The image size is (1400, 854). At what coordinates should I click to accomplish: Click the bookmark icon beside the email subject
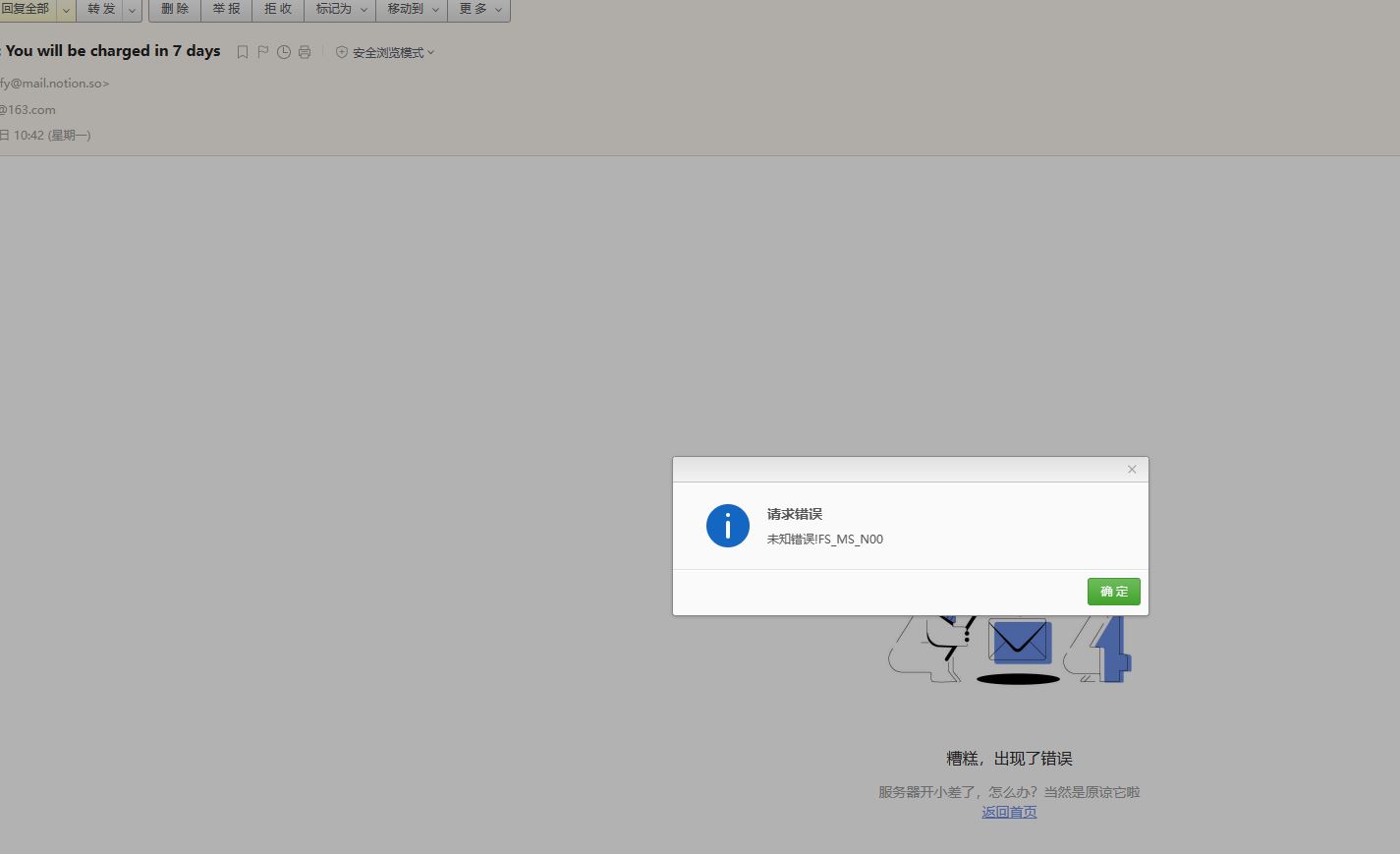click(x=243, y=52)
